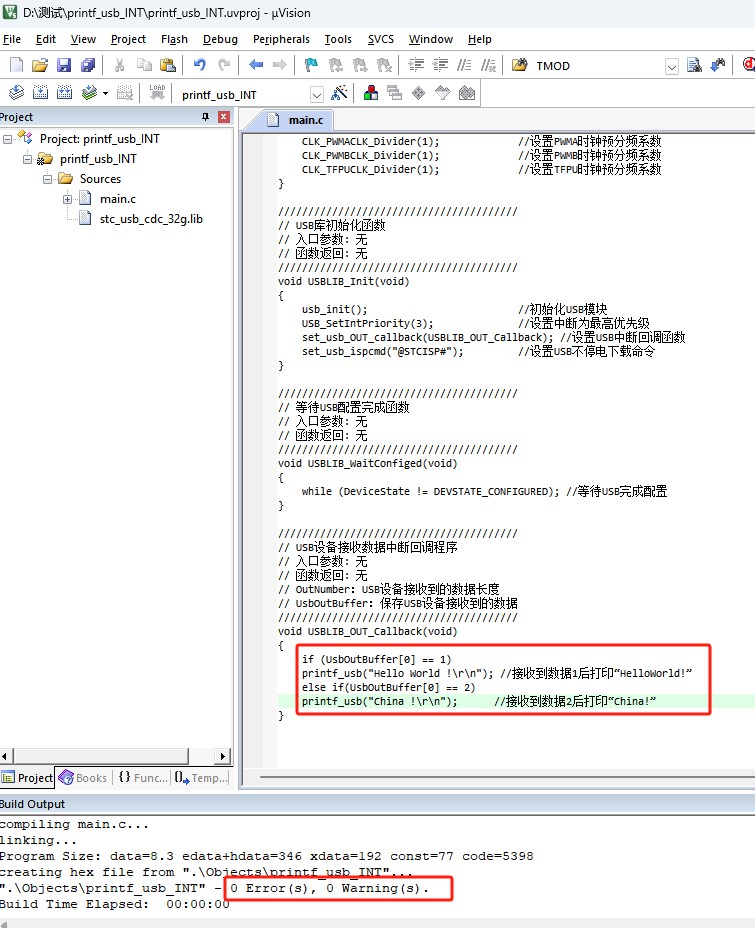Select stc_usb_cdc_32g.lib in project tree

150,219
